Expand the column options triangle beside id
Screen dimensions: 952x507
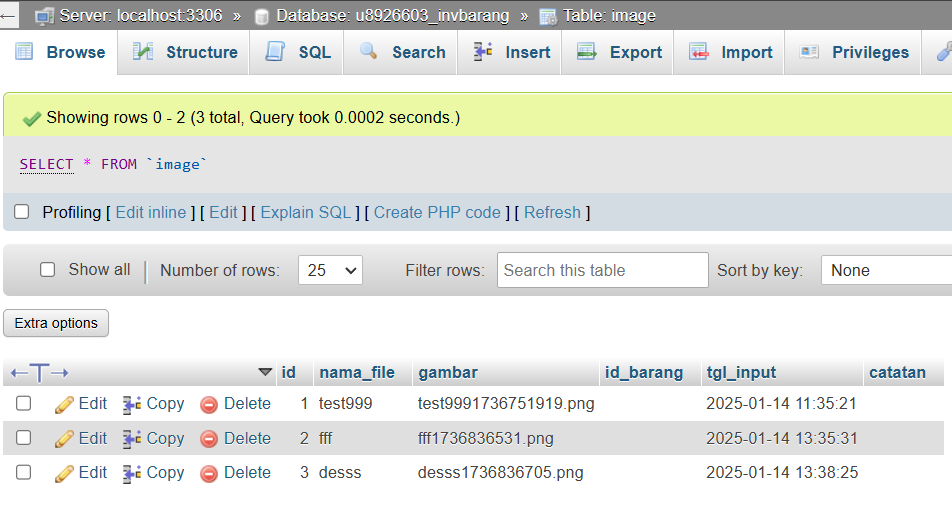[x=265, y=372]
